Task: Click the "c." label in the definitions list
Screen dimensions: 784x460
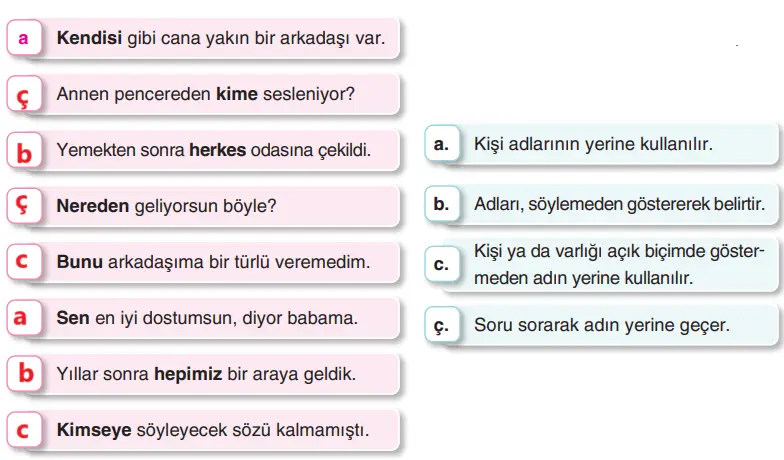Action: point(441,264)
